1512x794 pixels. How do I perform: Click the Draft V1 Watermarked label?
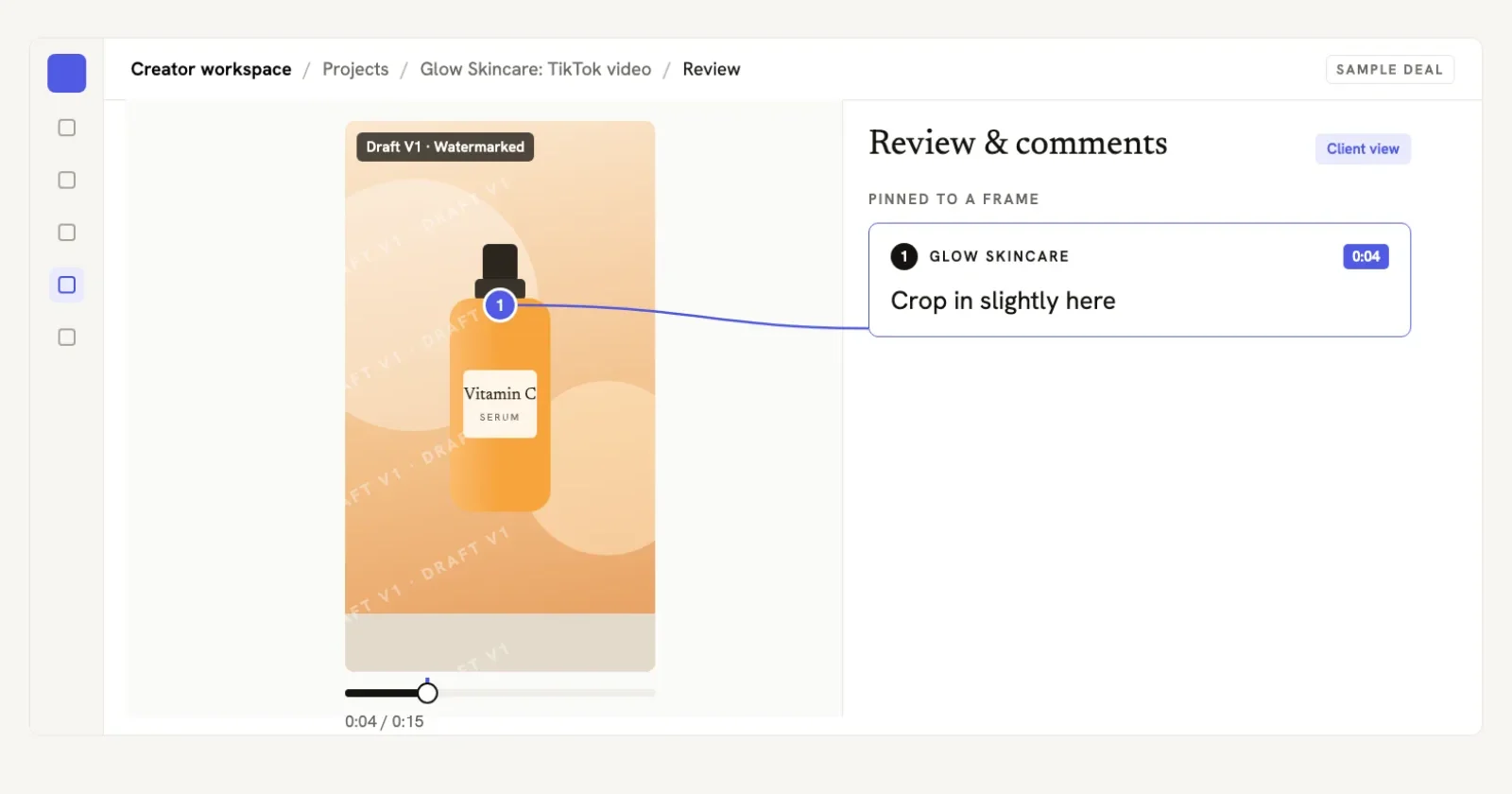(x=444, y=147)
